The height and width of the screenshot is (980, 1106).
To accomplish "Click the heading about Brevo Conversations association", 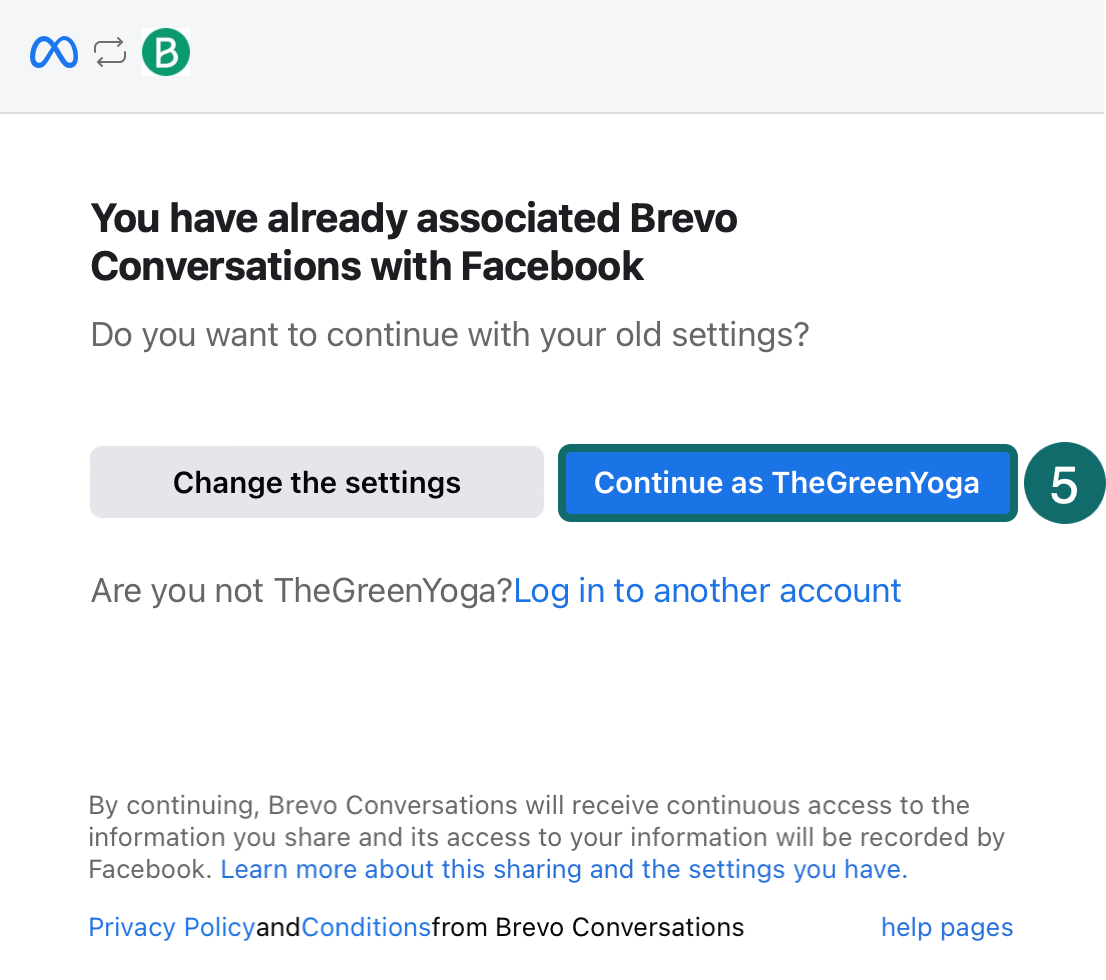I will pos(414,242).
